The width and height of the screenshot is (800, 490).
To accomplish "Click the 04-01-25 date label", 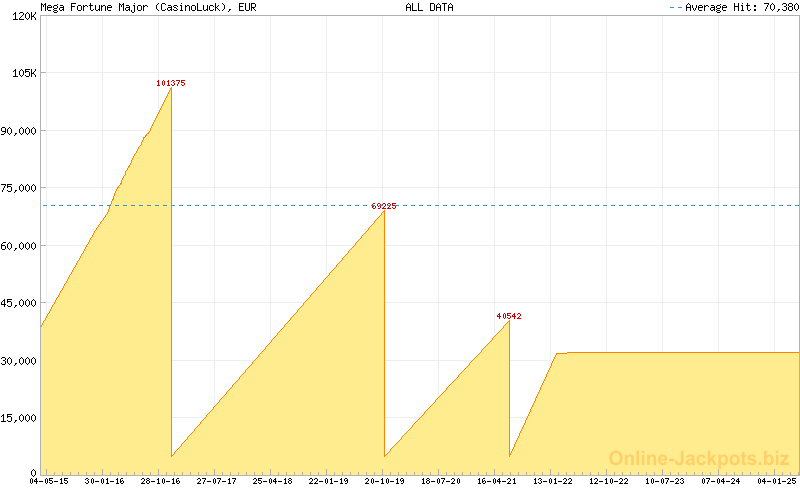I will point(776,481).
